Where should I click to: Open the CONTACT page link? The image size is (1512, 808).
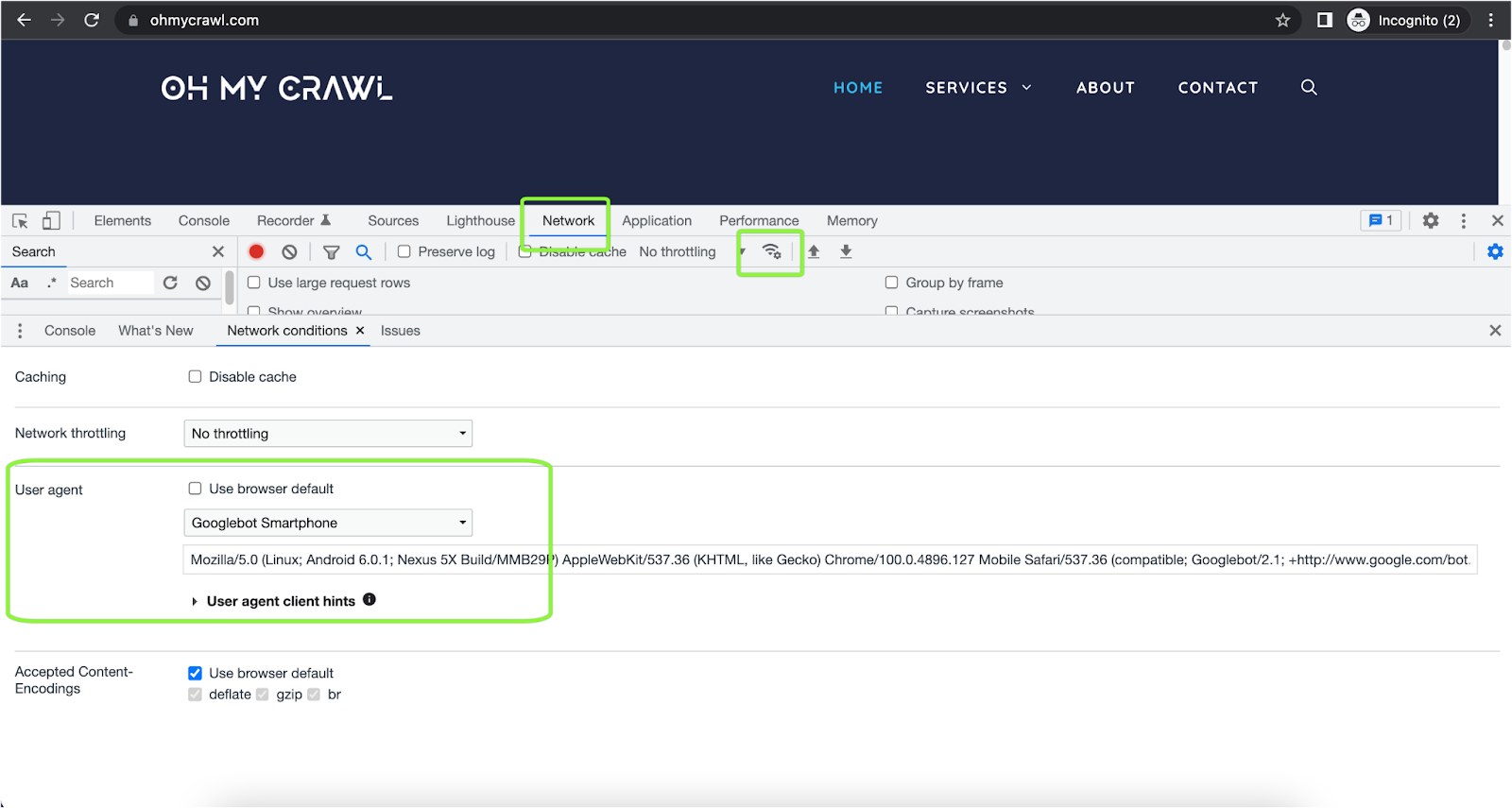pyautogui.click(x=1218, y=87)
